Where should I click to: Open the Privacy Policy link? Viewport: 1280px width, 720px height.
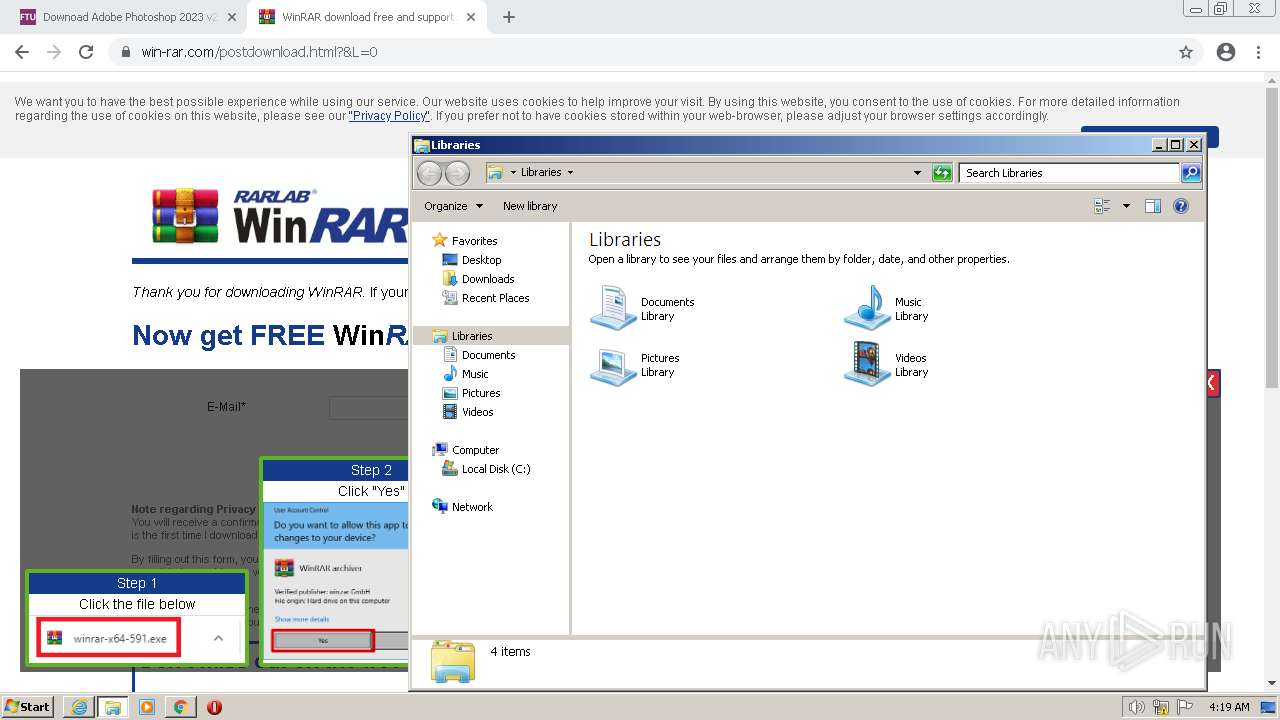(389, 116)
